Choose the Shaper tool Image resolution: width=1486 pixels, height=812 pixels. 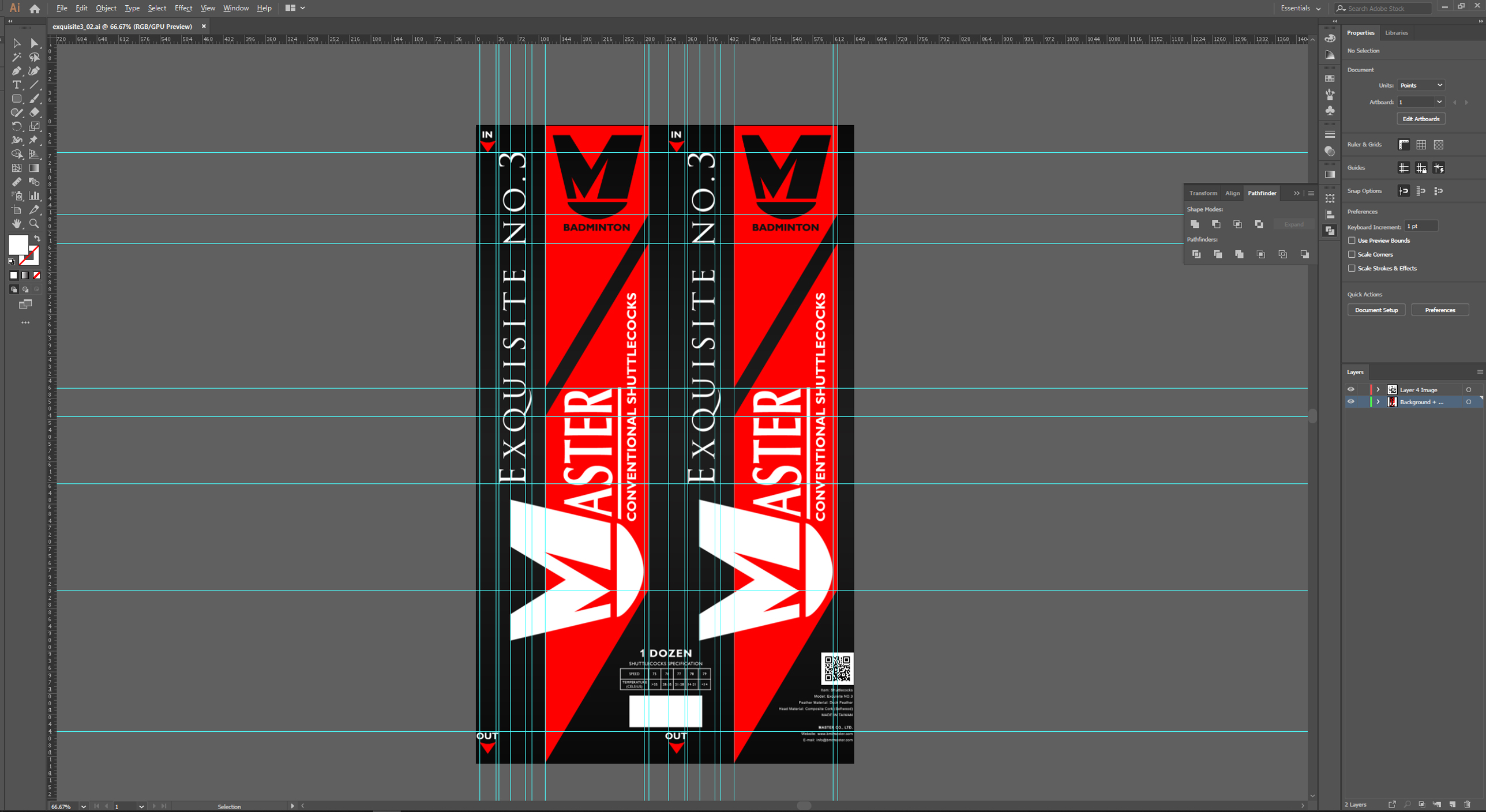point(17,112)
